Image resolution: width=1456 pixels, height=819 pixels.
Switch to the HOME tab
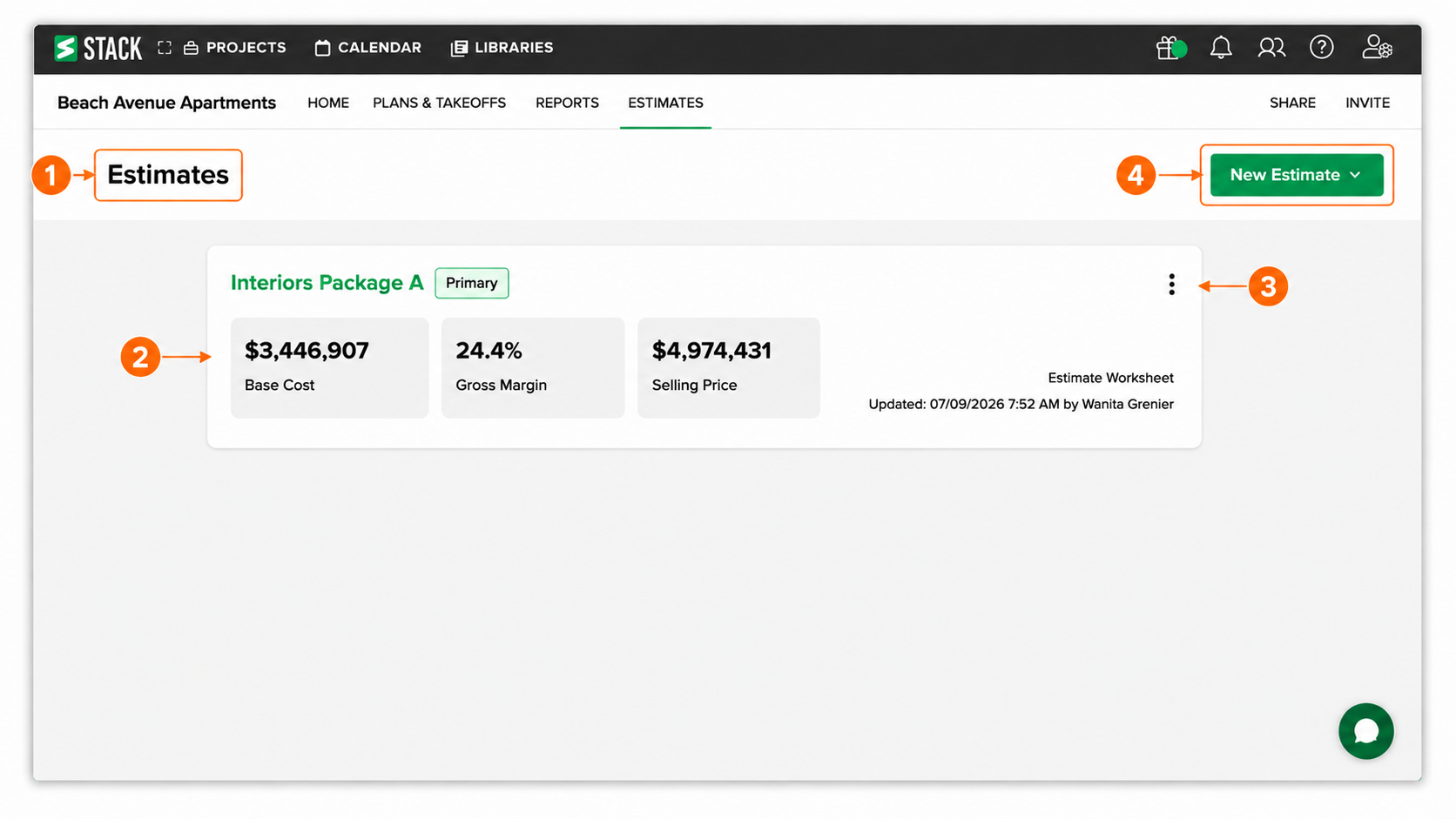coord(328,103)
